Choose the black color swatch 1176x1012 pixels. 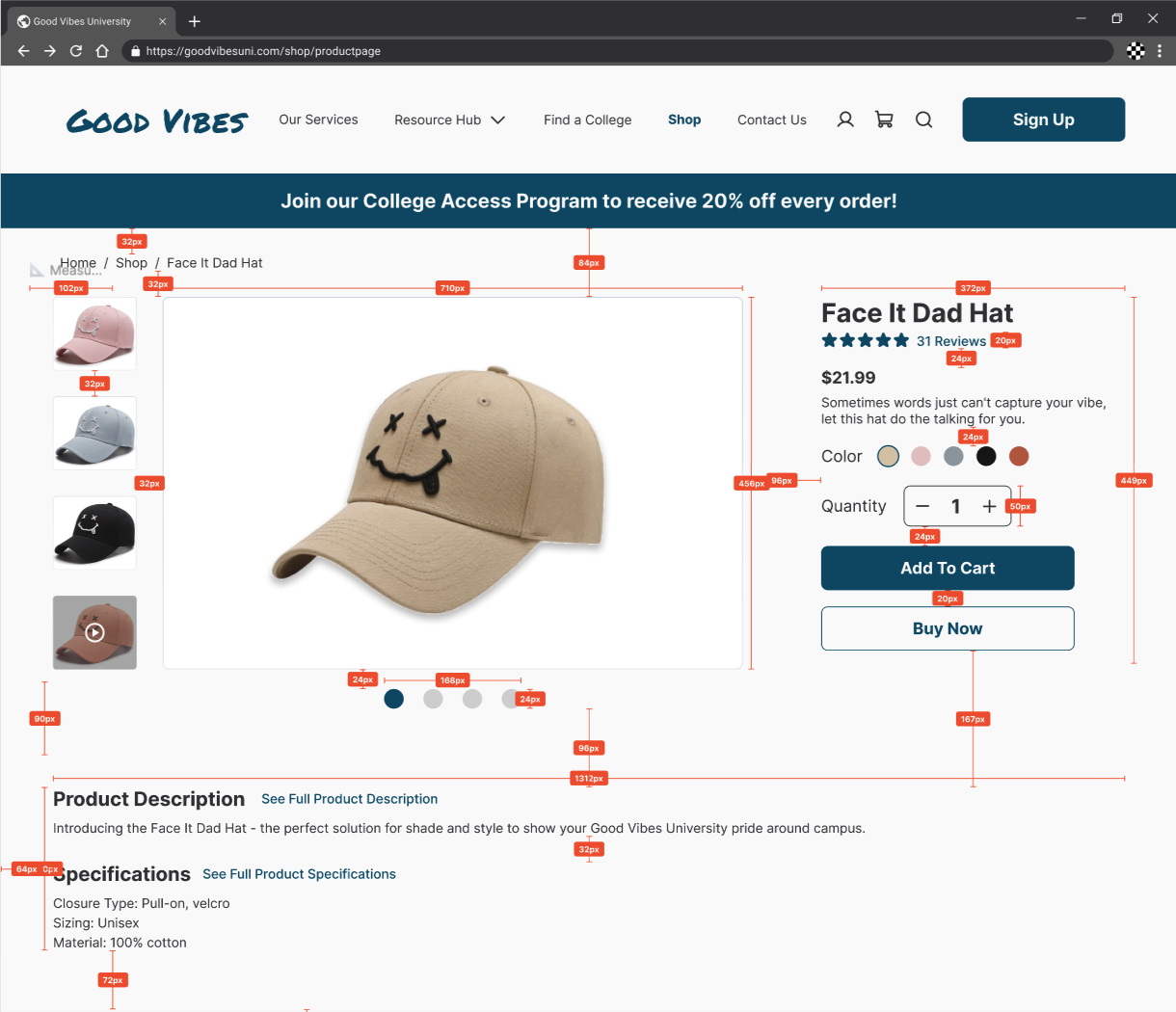[986, 456]
